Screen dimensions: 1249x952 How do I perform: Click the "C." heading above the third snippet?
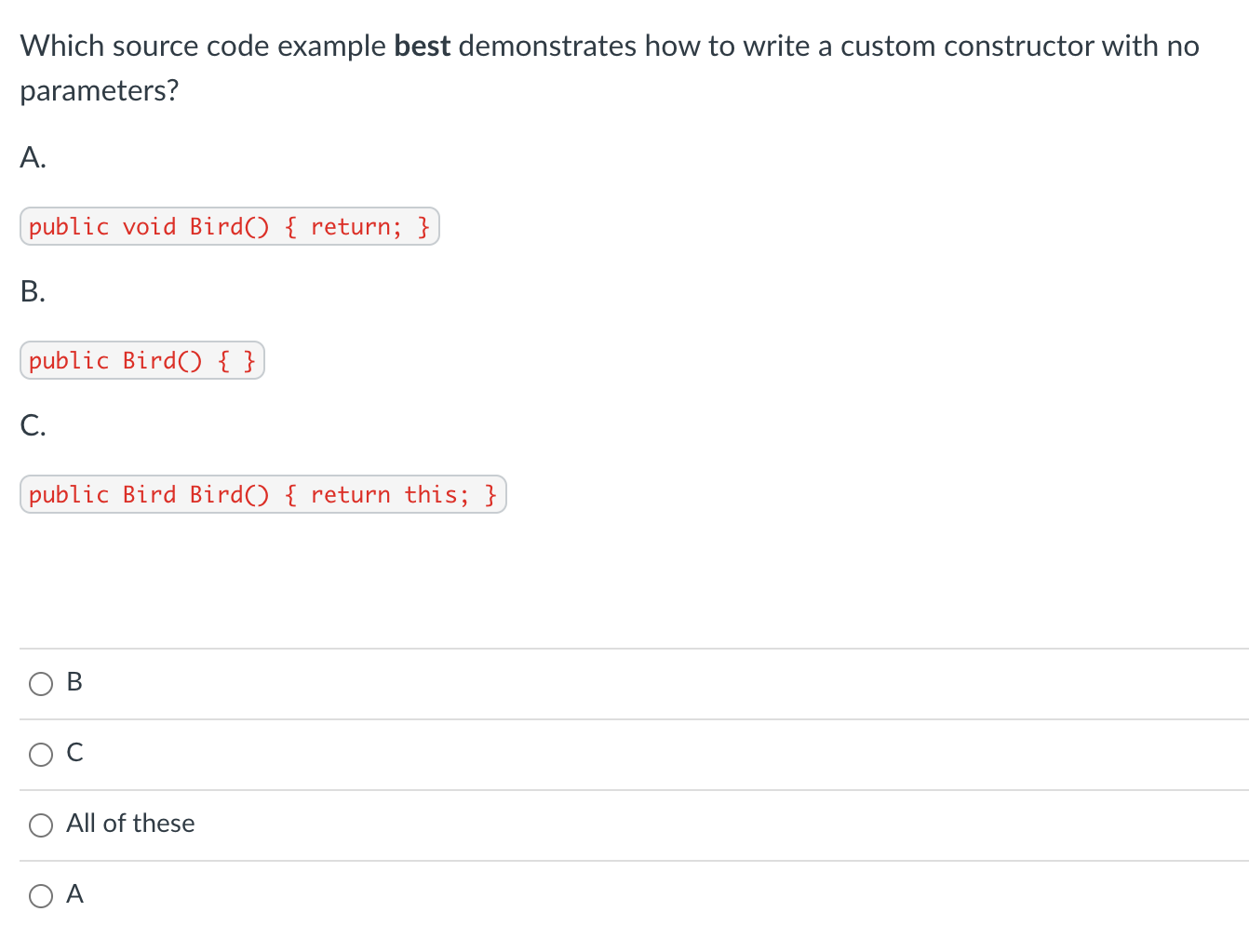(x=33, y=425)
